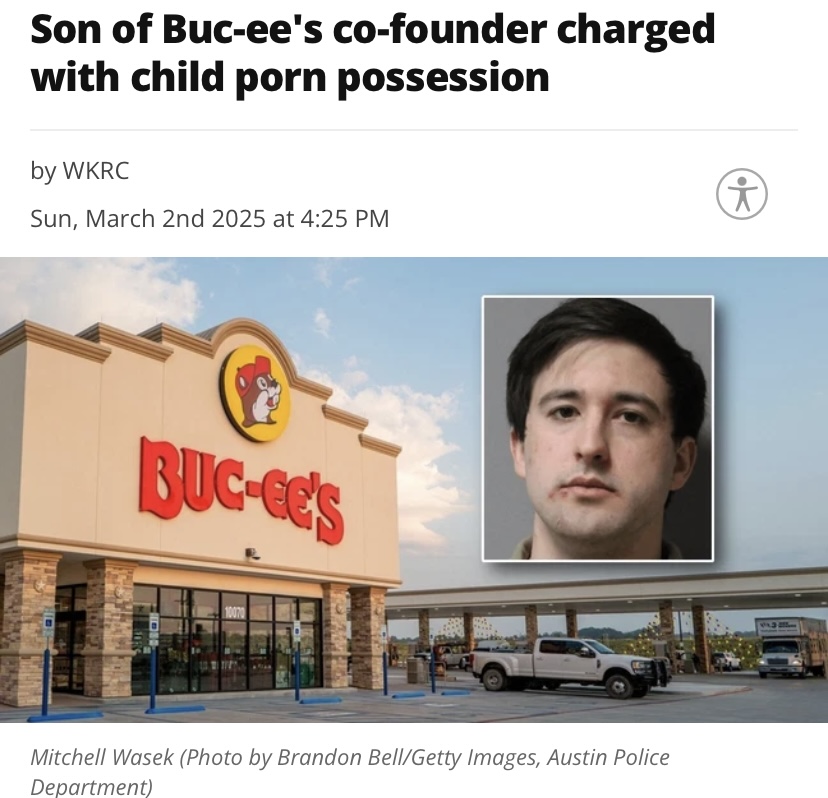Select the headline line 'Son of Buc-ee's co-founder charged'
The width and height of the screenshot is (828, 798).
[373, 30]
